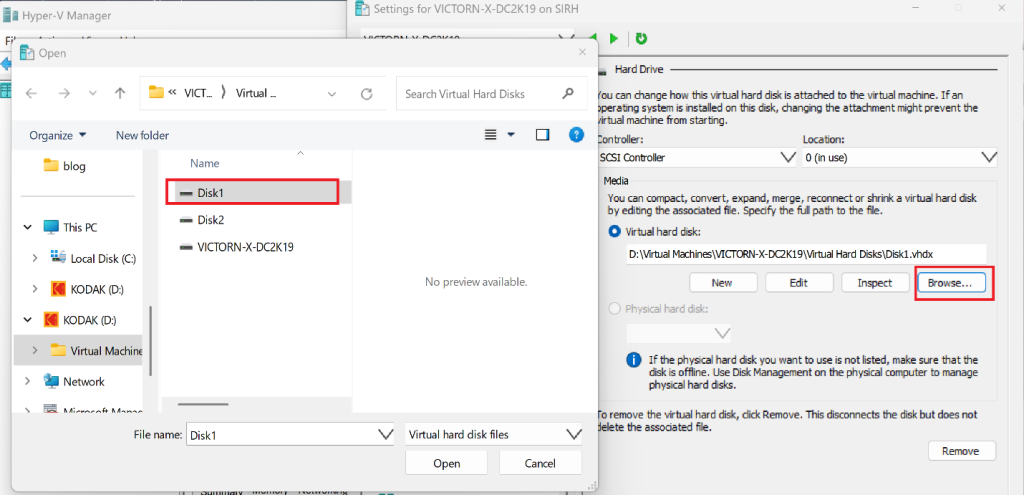Click the search magnifier icon

coord(569,94)
